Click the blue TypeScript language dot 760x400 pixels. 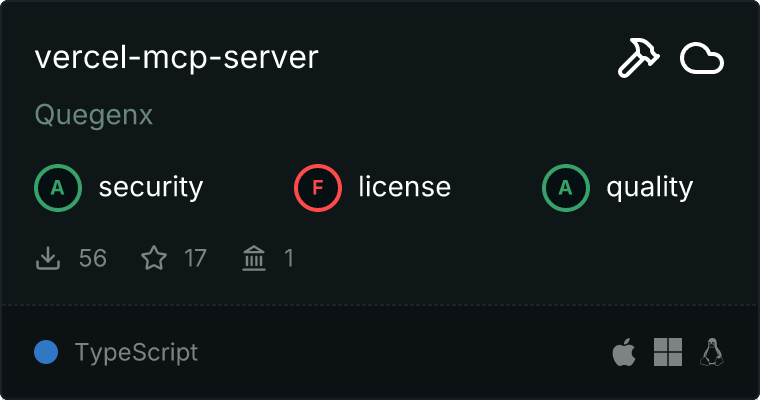[x=45, y=352]
